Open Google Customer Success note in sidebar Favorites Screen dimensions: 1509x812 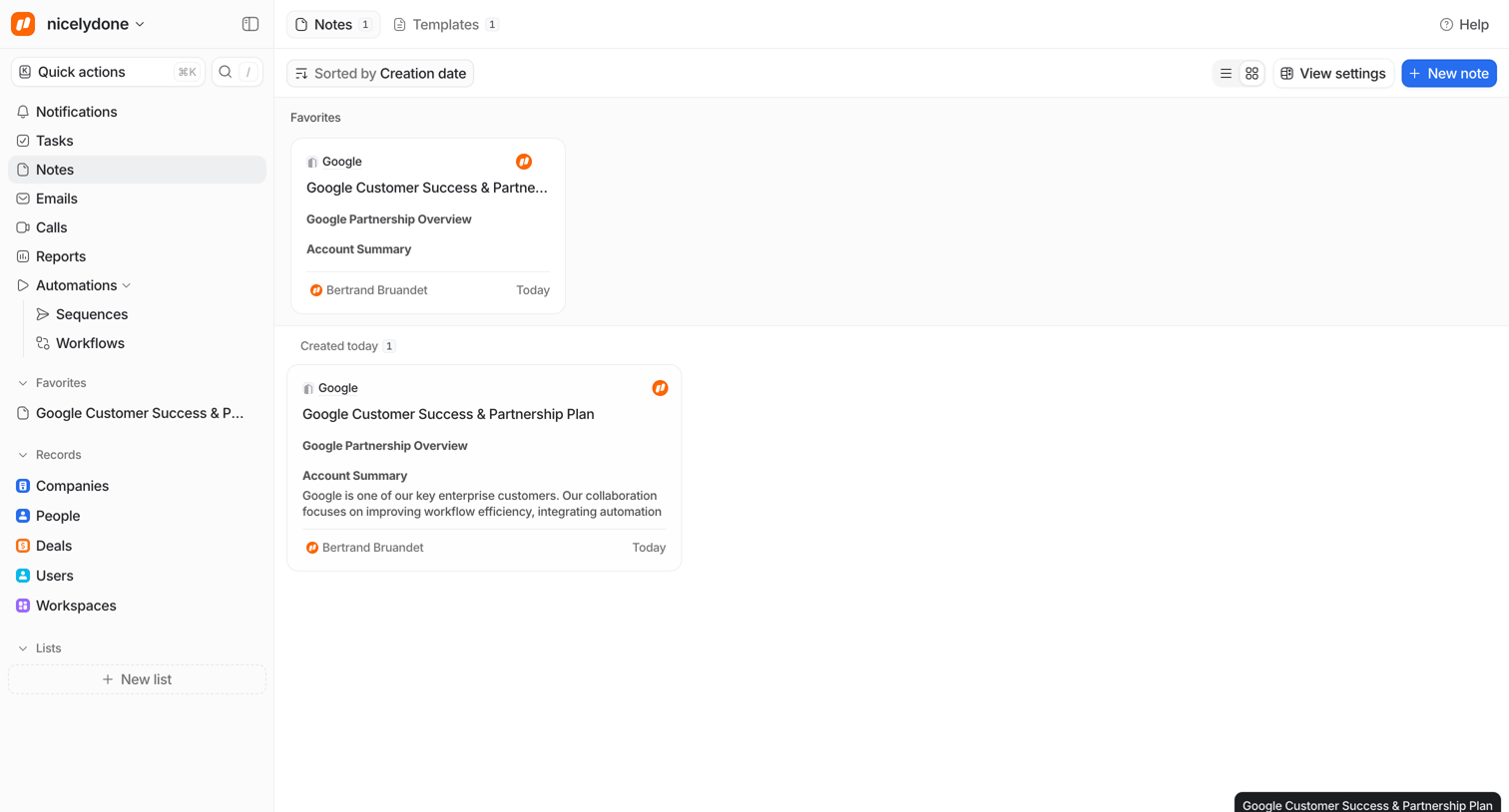(x=138, y=413)
